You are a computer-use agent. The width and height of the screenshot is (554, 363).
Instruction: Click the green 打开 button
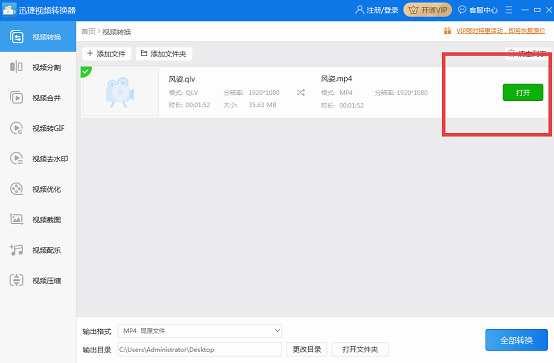tap(523, 93)
